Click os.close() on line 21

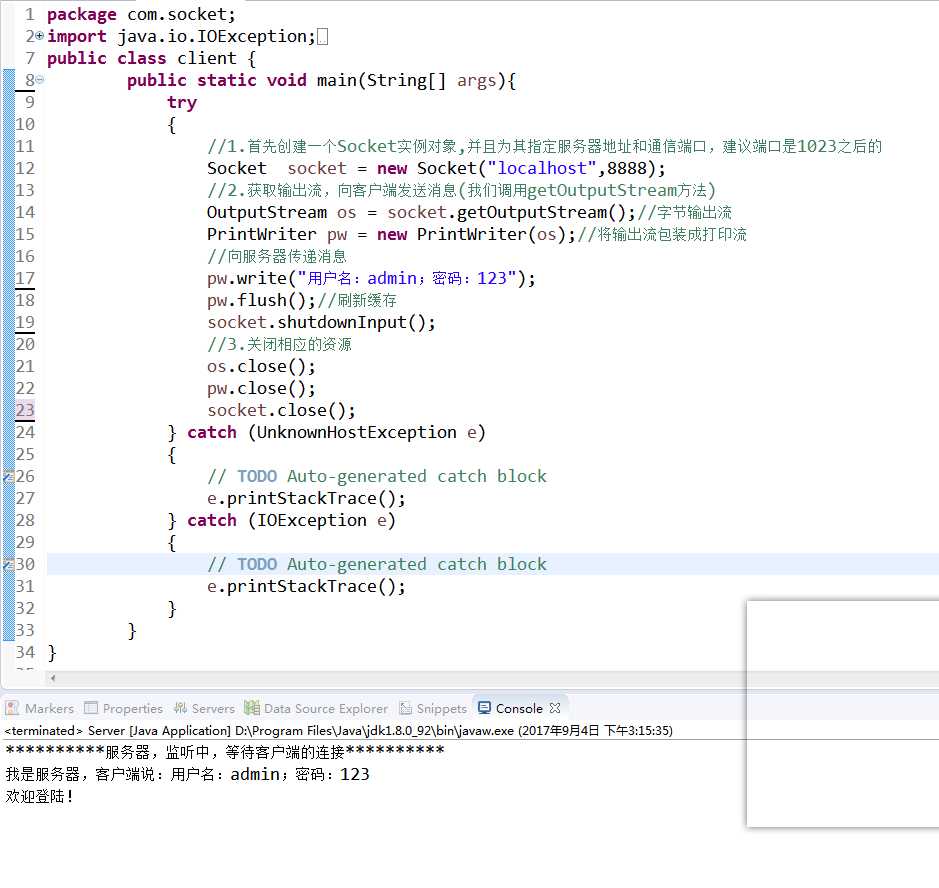[261, 366]
